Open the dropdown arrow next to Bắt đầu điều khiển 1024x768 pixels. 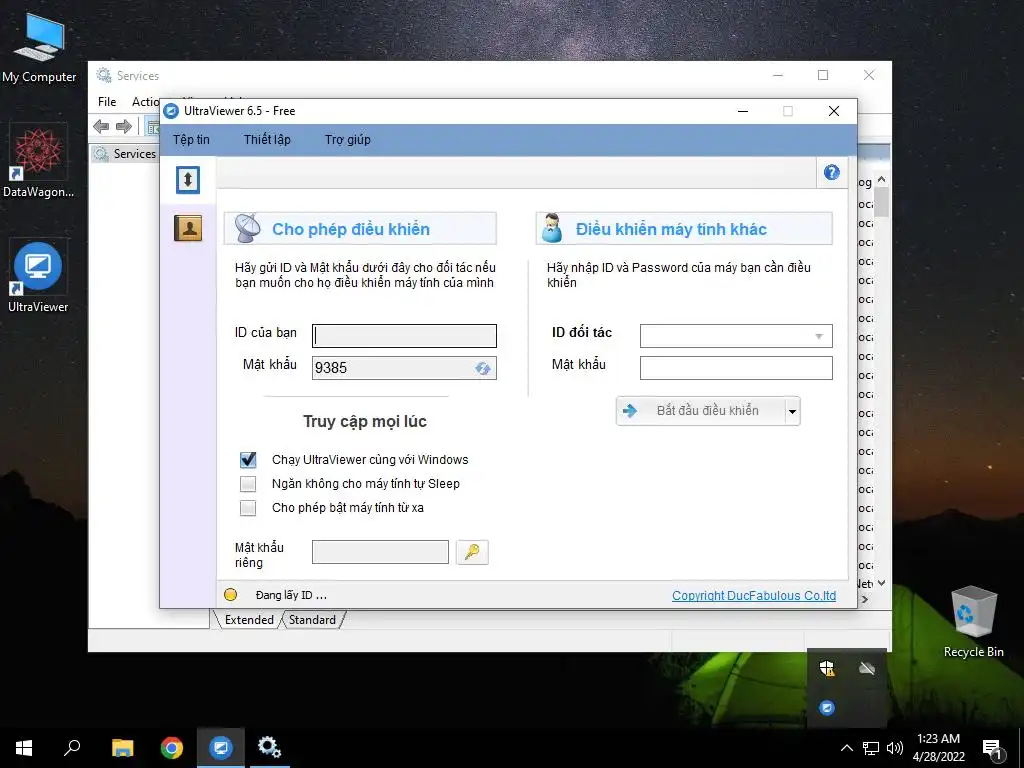(792, 411)
